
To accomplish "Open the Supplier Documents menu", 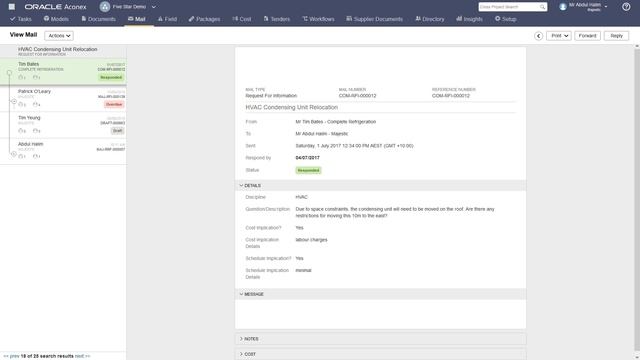I will tap(374, 19).
